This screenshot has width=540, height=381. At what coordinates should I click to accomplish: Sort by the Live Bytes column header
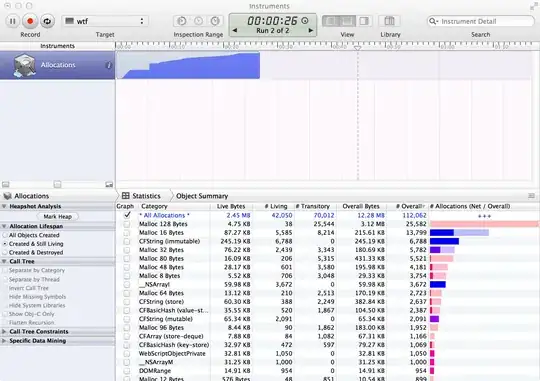tap(231, 206)
